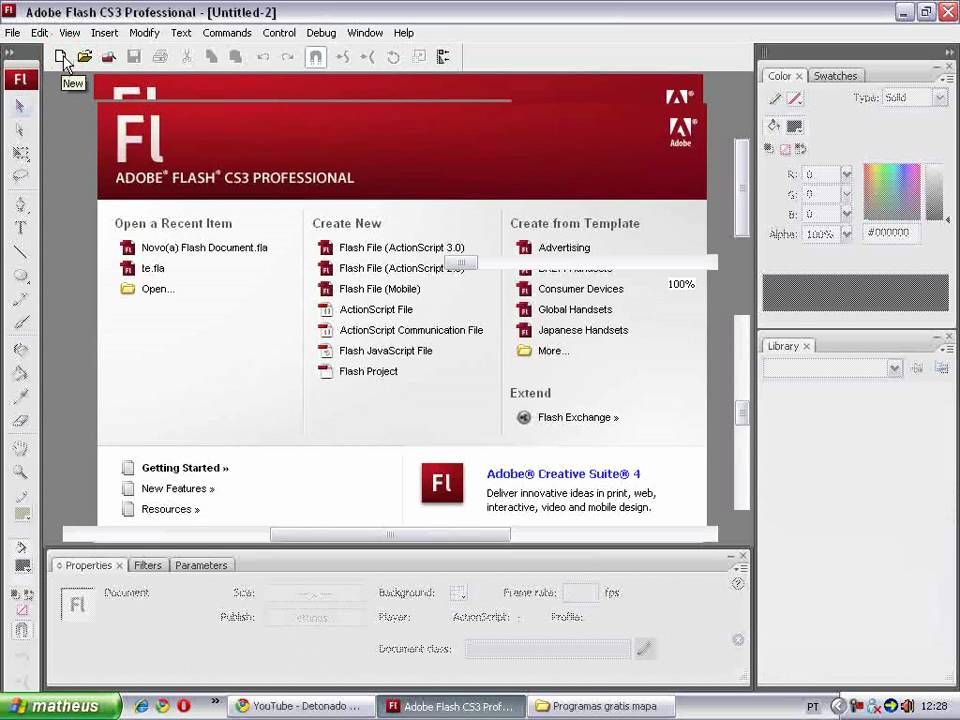Open Getting Started link

(185, 468)
